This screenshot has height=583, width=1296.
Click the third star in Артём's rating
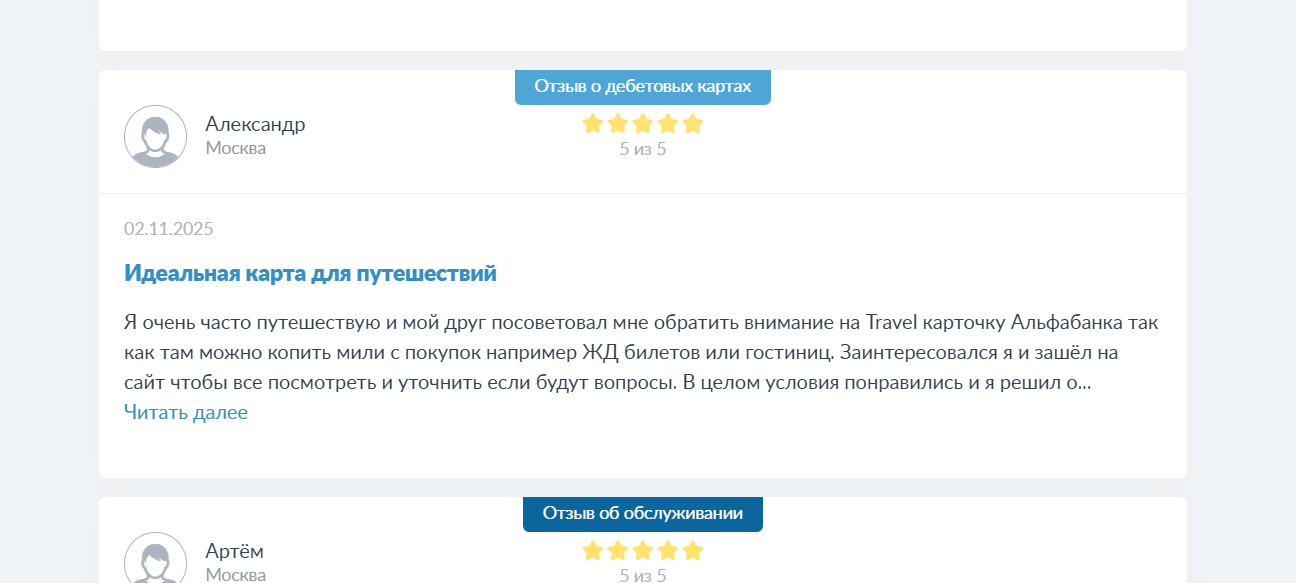[643, 551]
